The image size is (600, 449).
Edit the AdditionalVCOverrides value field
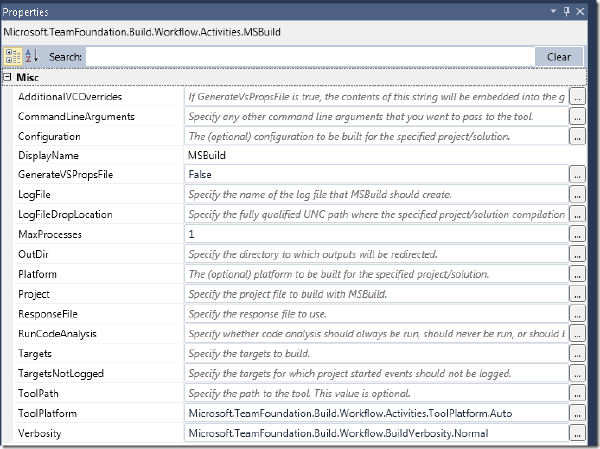[376, 97]
